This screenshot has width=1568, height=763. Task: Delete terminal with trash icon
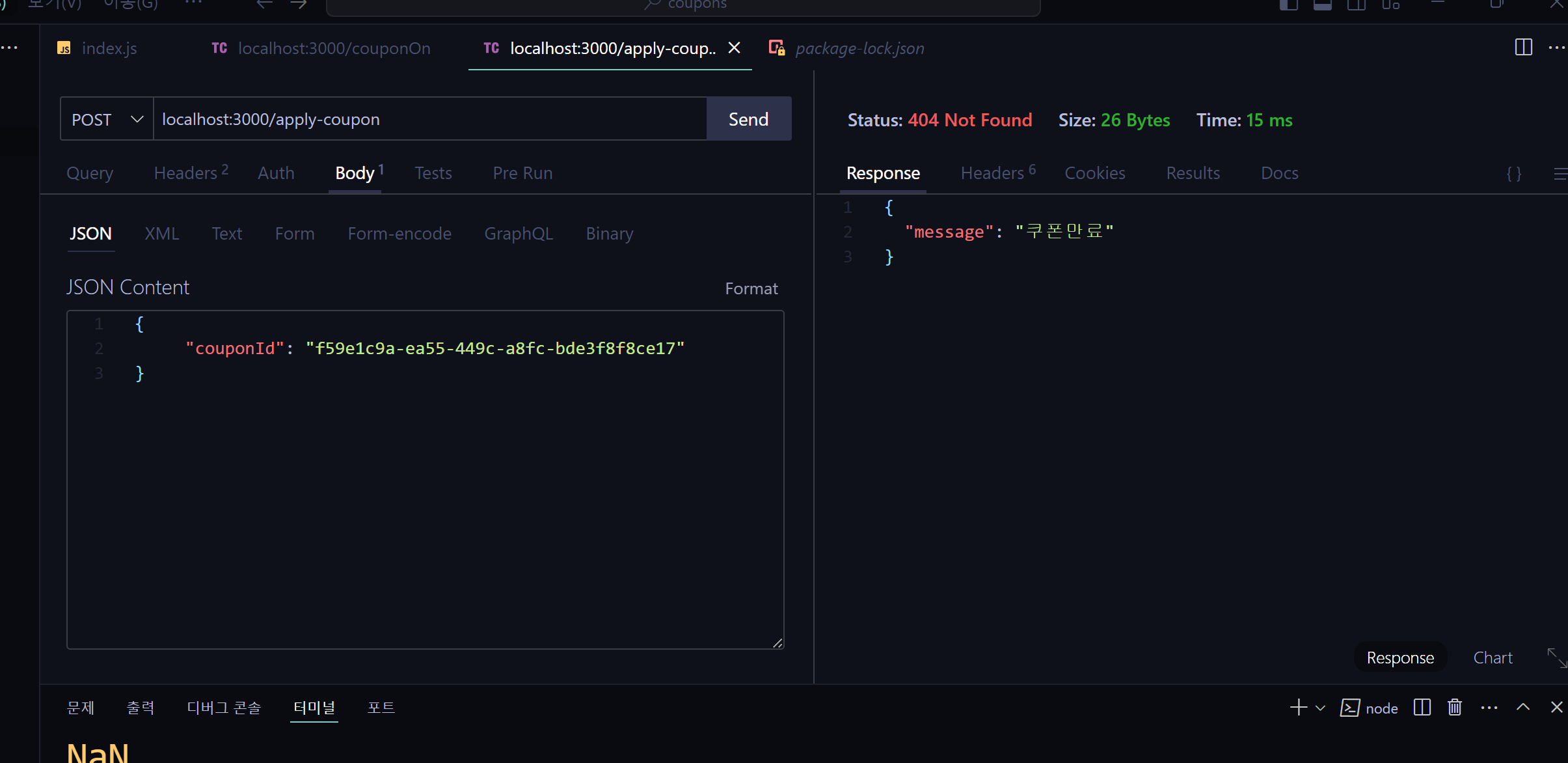tap(1455, 708)
